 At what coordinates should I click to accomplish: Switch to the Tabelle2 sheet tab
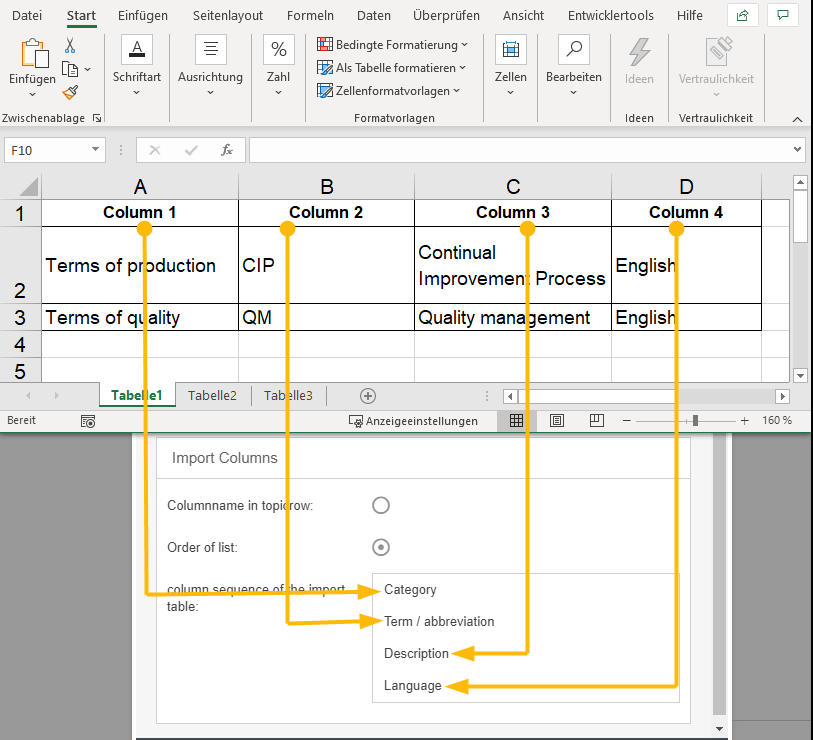(212, 396)
